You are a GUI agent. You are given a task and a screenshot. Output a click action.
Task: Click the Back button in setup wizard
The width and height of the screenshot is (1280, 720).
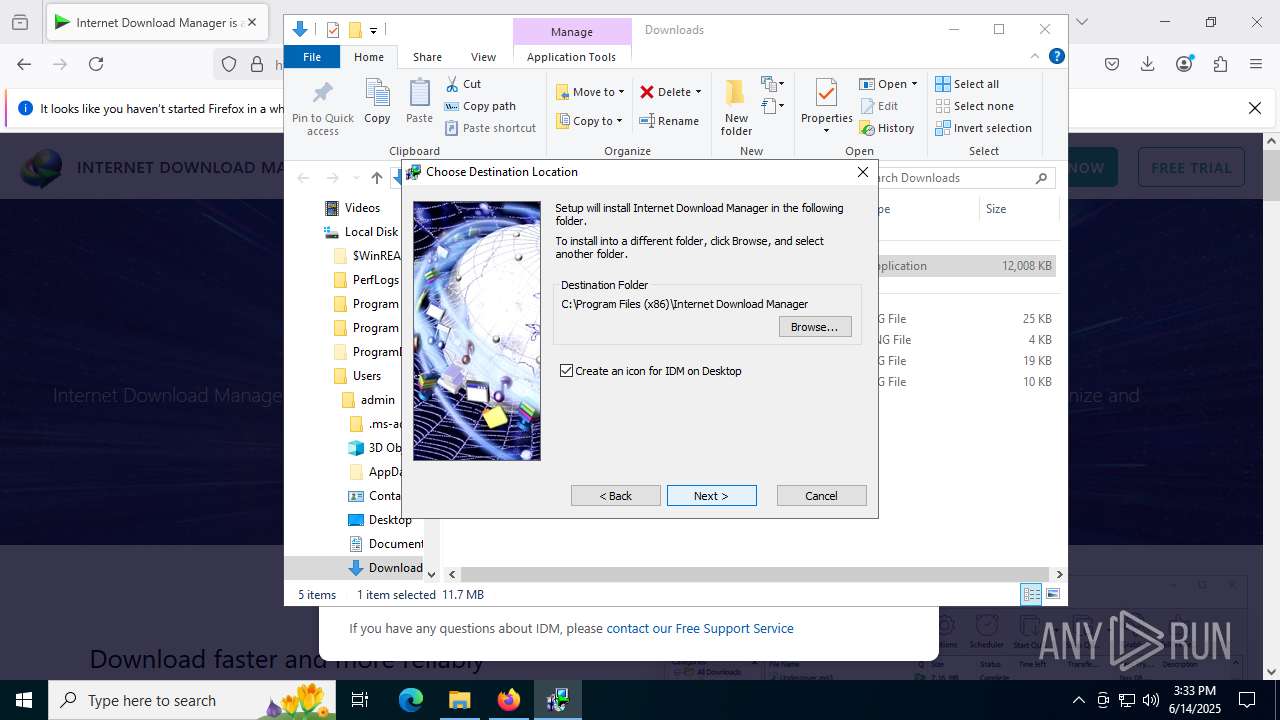pos(615,496)
